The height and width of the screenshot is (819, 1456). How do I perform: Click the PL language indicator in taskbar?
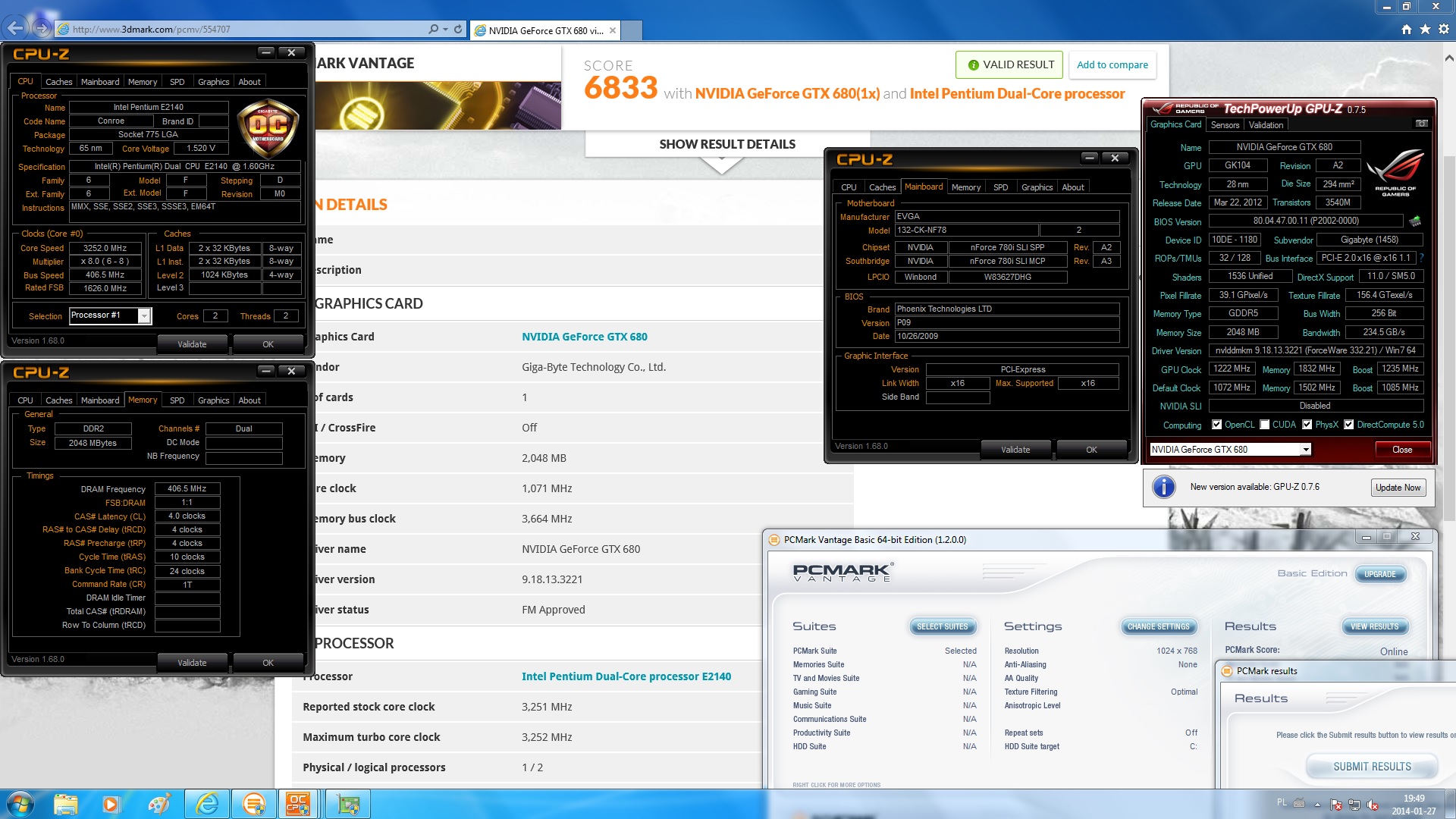pos(1281,802)
